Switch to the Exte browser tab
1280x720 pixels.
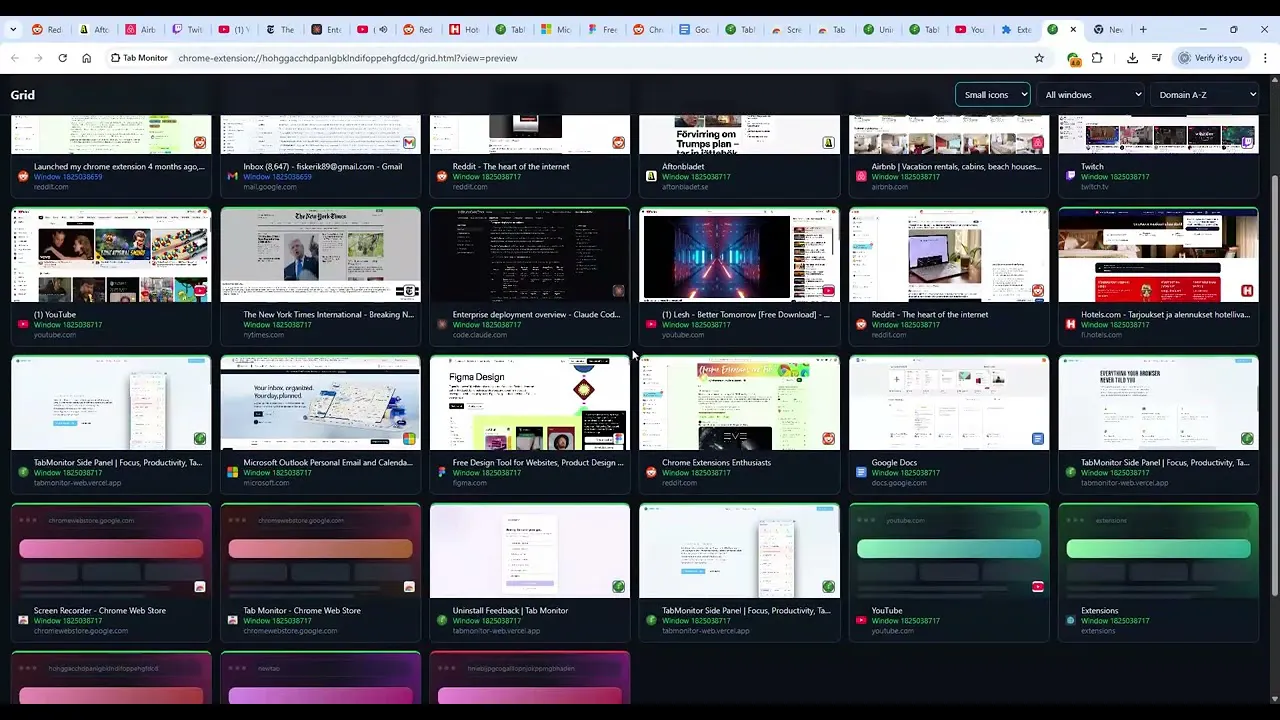pyautogui.click(x=1017, y=29)
